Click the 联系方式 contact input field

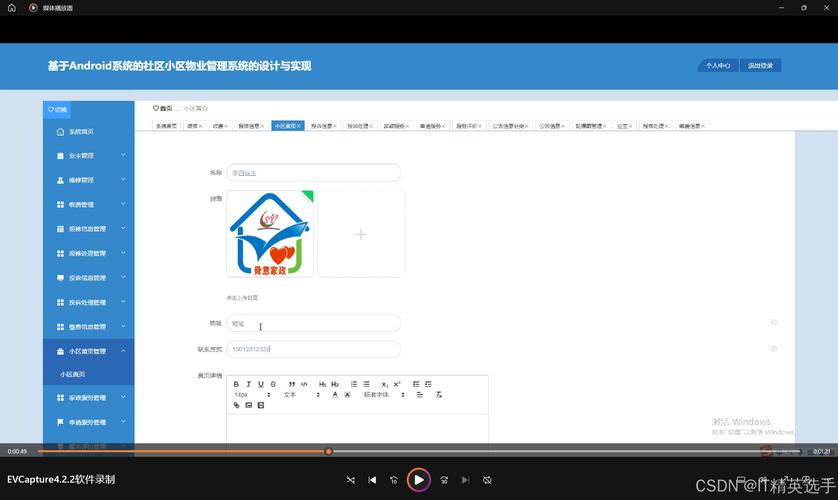coord(314,349)
